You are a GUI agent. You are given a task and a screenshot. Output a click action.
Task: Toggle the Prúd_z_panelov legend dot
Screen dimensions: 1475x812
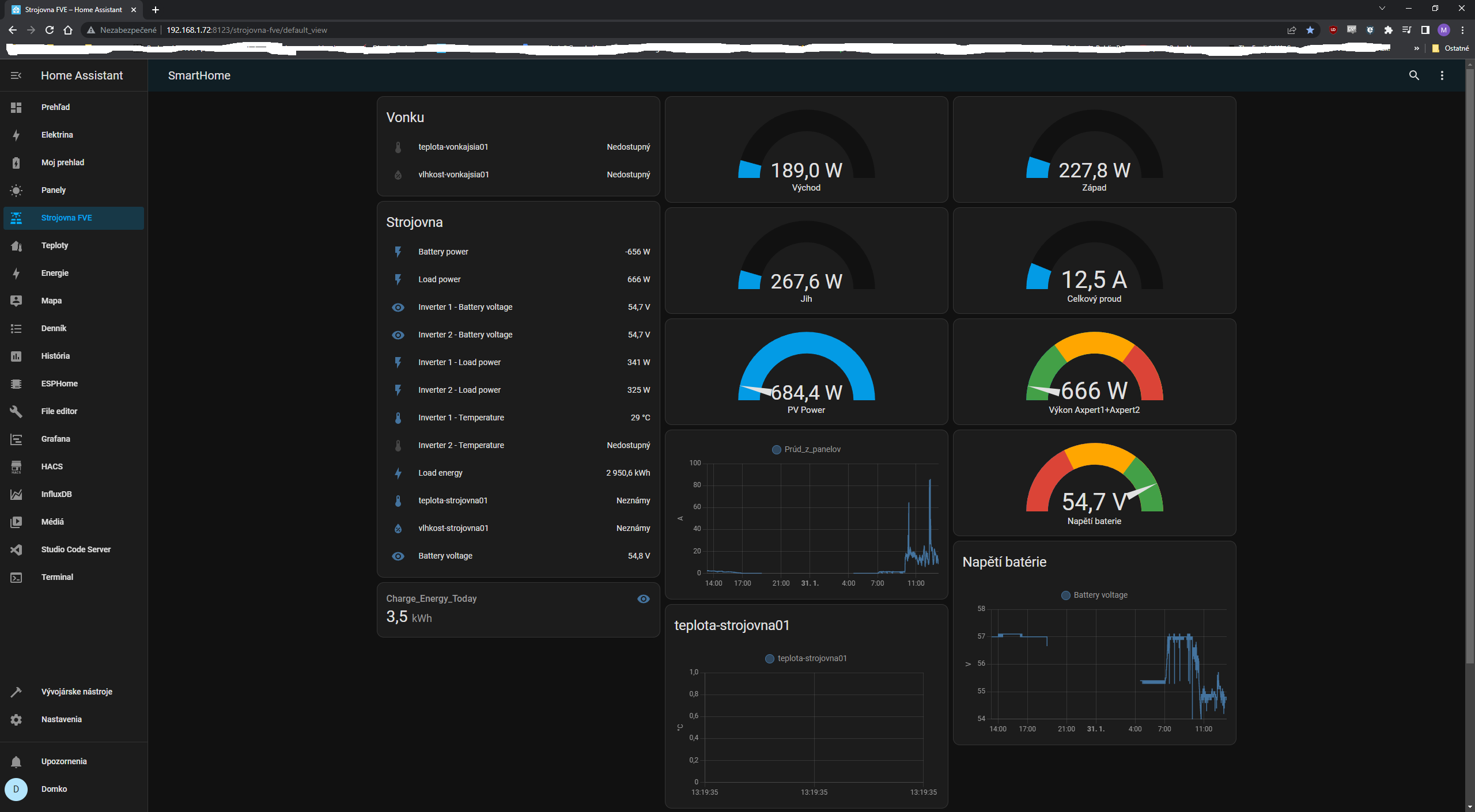777,450
